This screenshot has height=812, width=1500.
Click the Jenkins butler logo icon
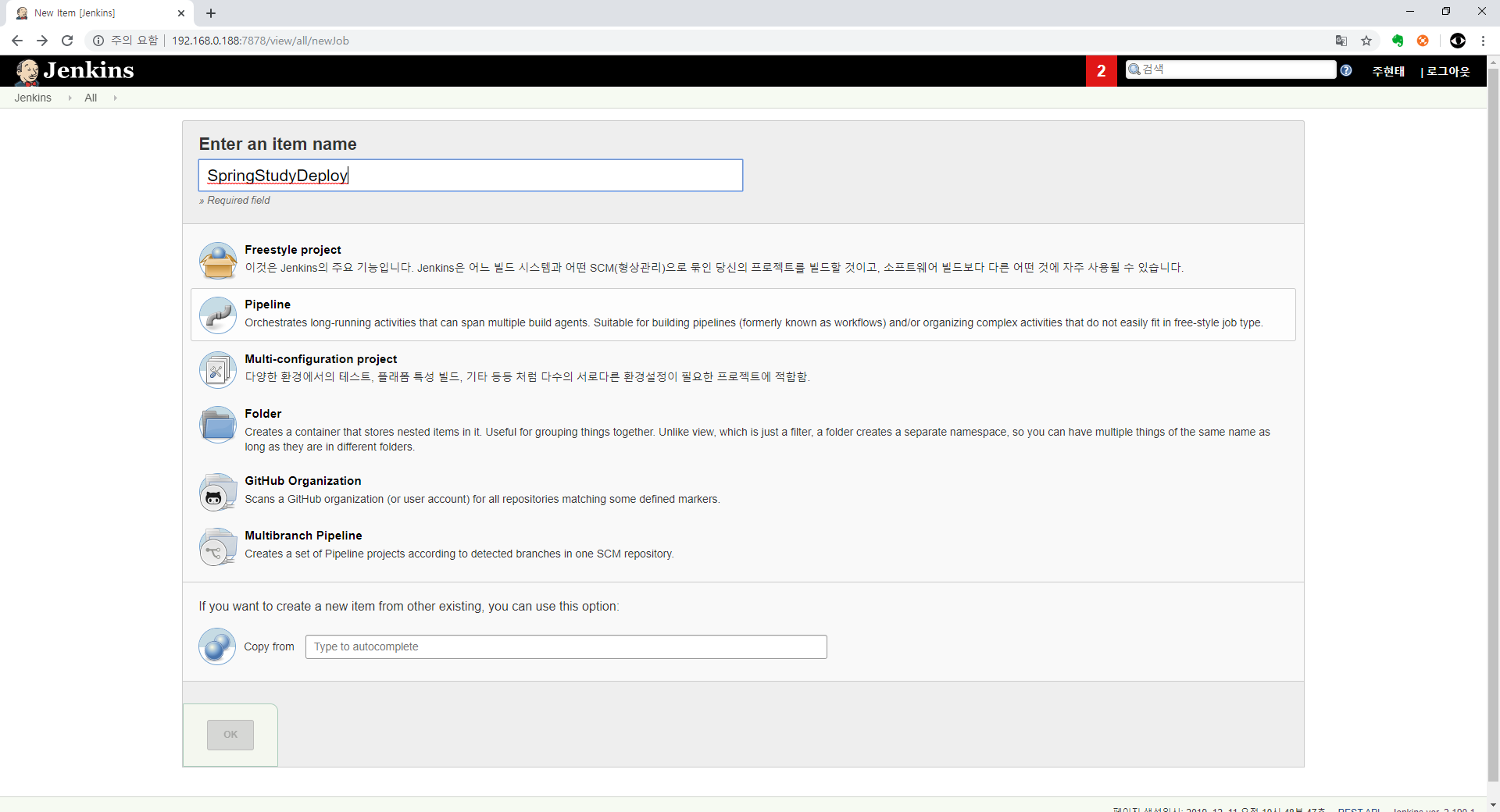[x=27, y=71]
